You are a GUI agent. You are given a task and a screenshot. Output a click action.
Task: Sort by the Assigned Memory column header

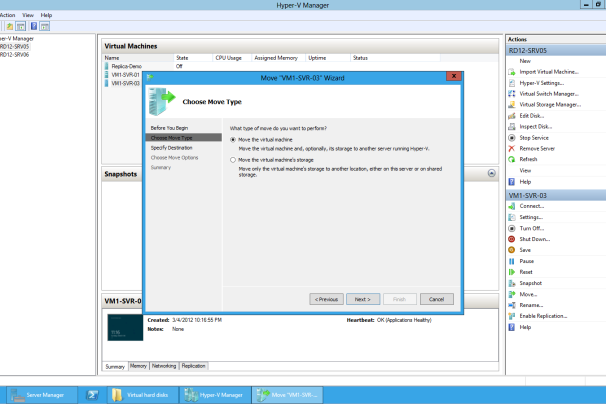[276, 58]
